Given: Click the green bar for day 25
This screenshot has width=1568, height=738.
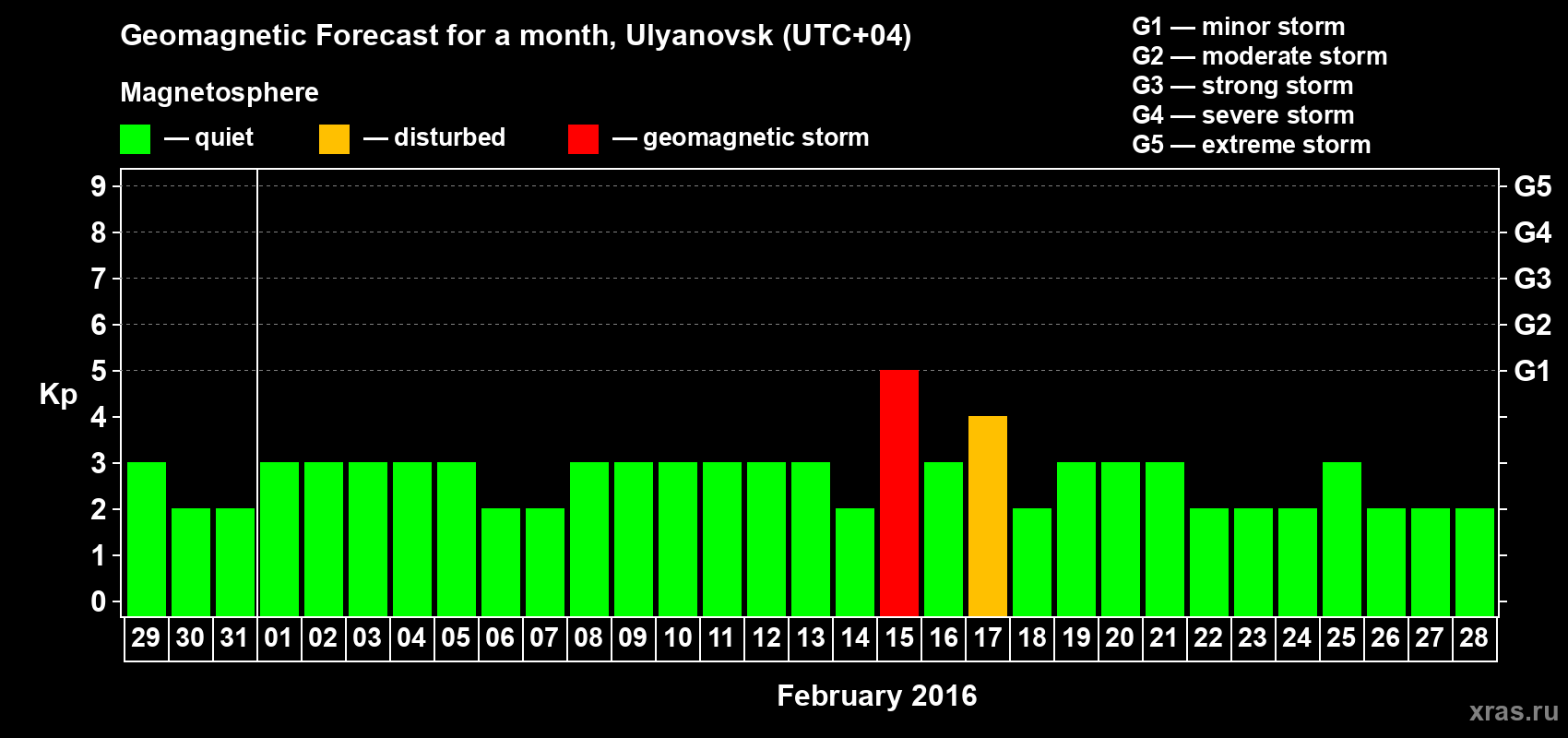Looking at the screenshot, I should tap(1342, 539).
